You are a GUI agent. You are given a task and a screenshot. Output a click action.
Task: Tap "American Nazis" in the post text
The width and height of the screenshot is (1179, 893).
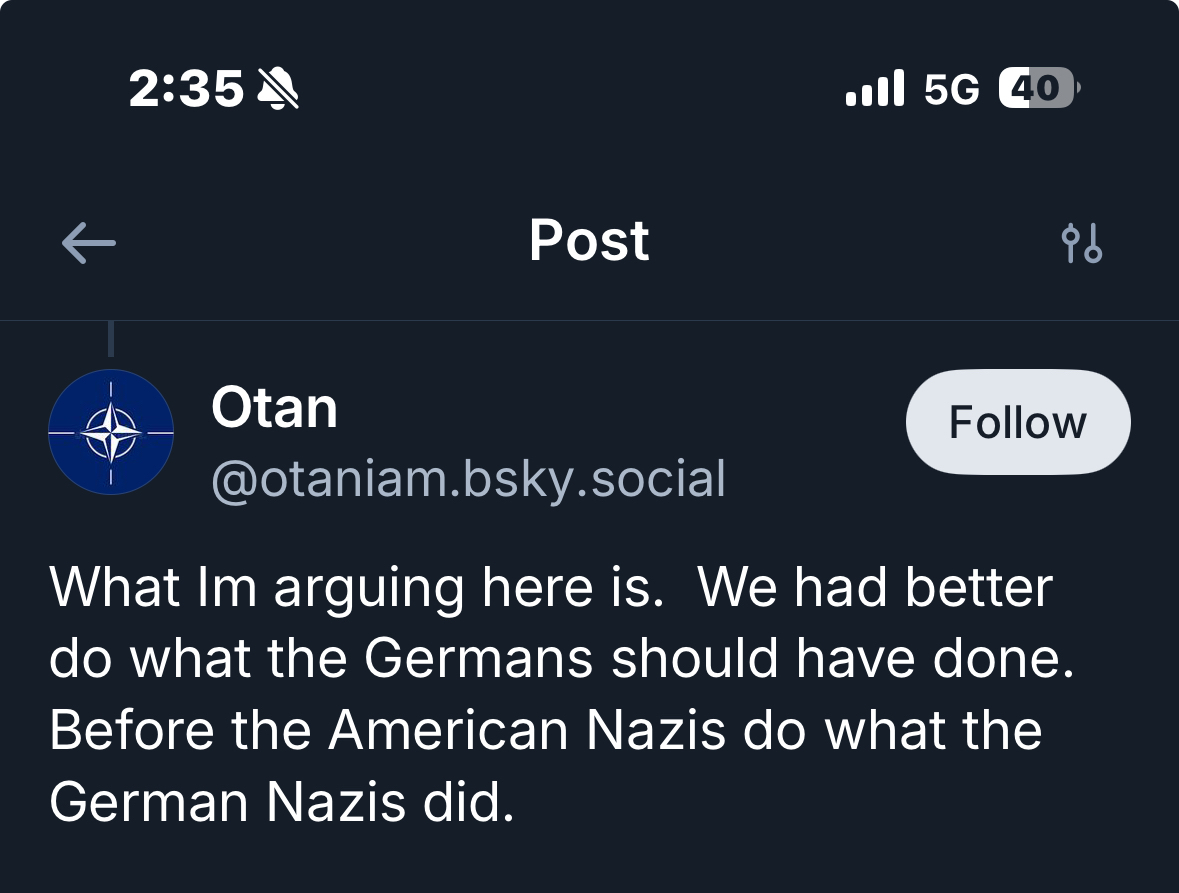tap(527, 731)
